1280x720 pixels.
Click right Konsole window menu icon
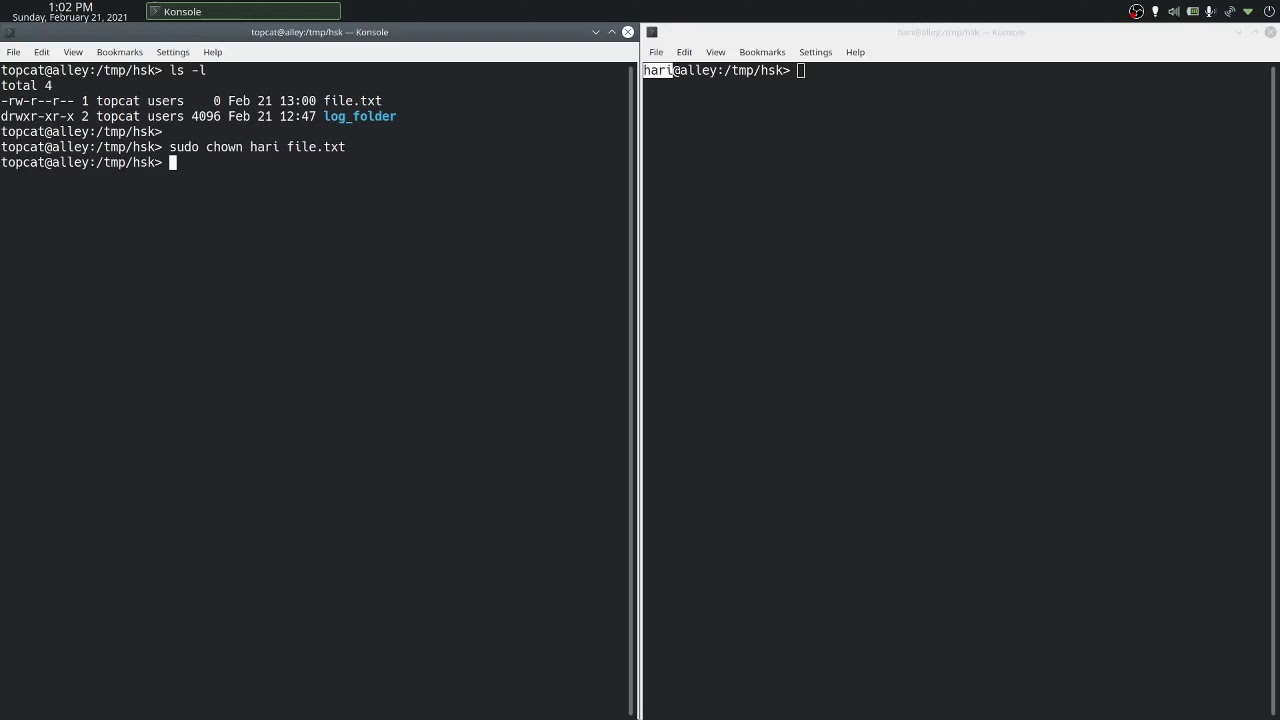652,32
